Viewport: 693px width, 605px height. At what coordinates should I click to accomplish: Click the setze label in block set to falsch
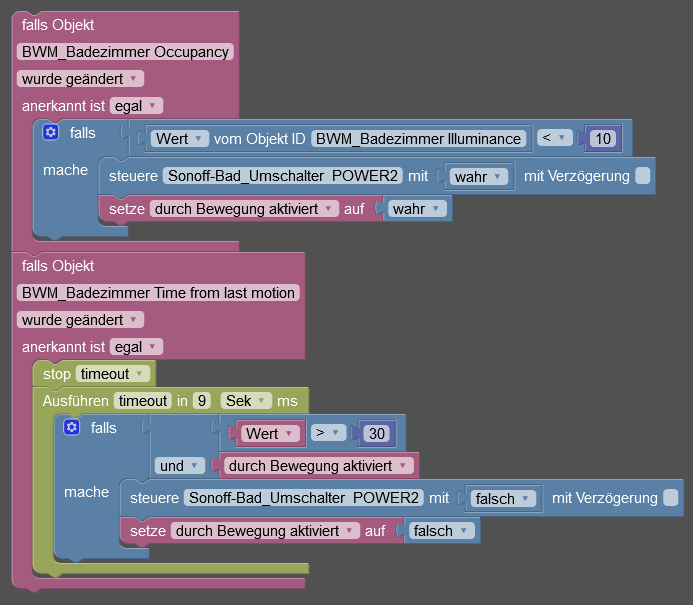point(148,531)
